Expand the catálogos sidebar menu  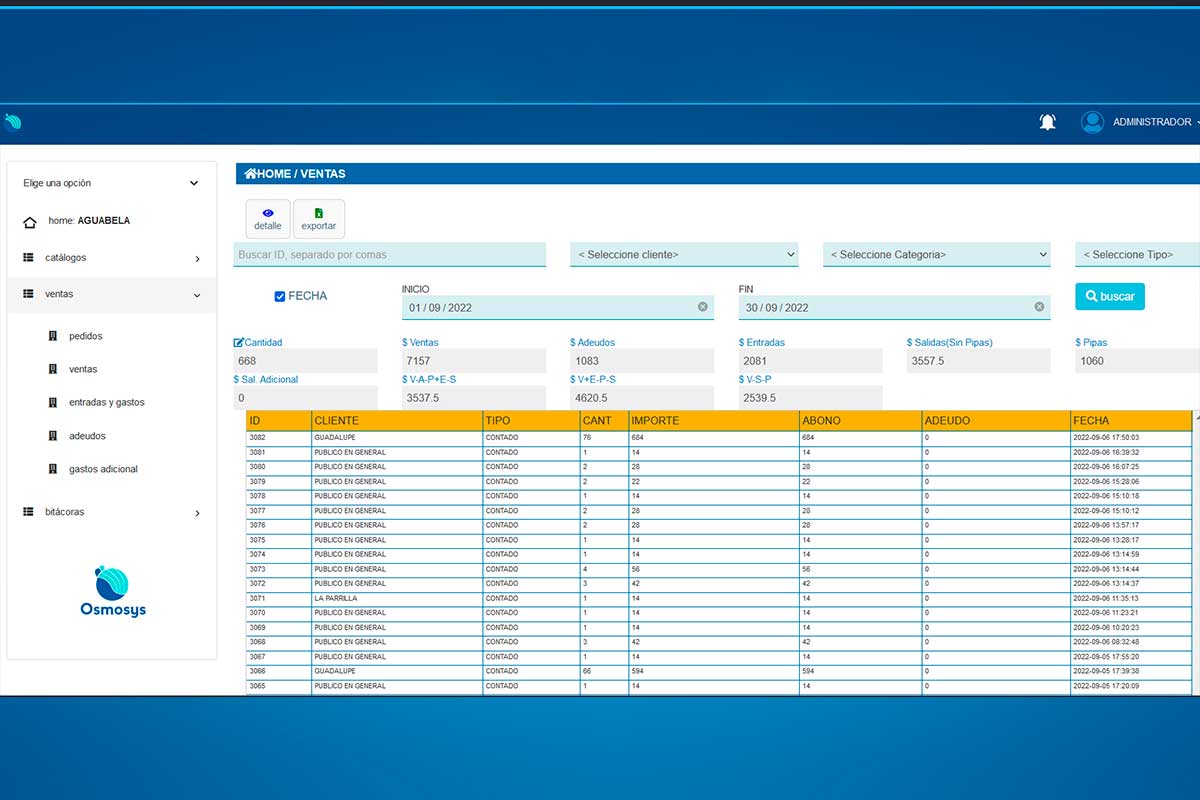(x=111, y=258)
